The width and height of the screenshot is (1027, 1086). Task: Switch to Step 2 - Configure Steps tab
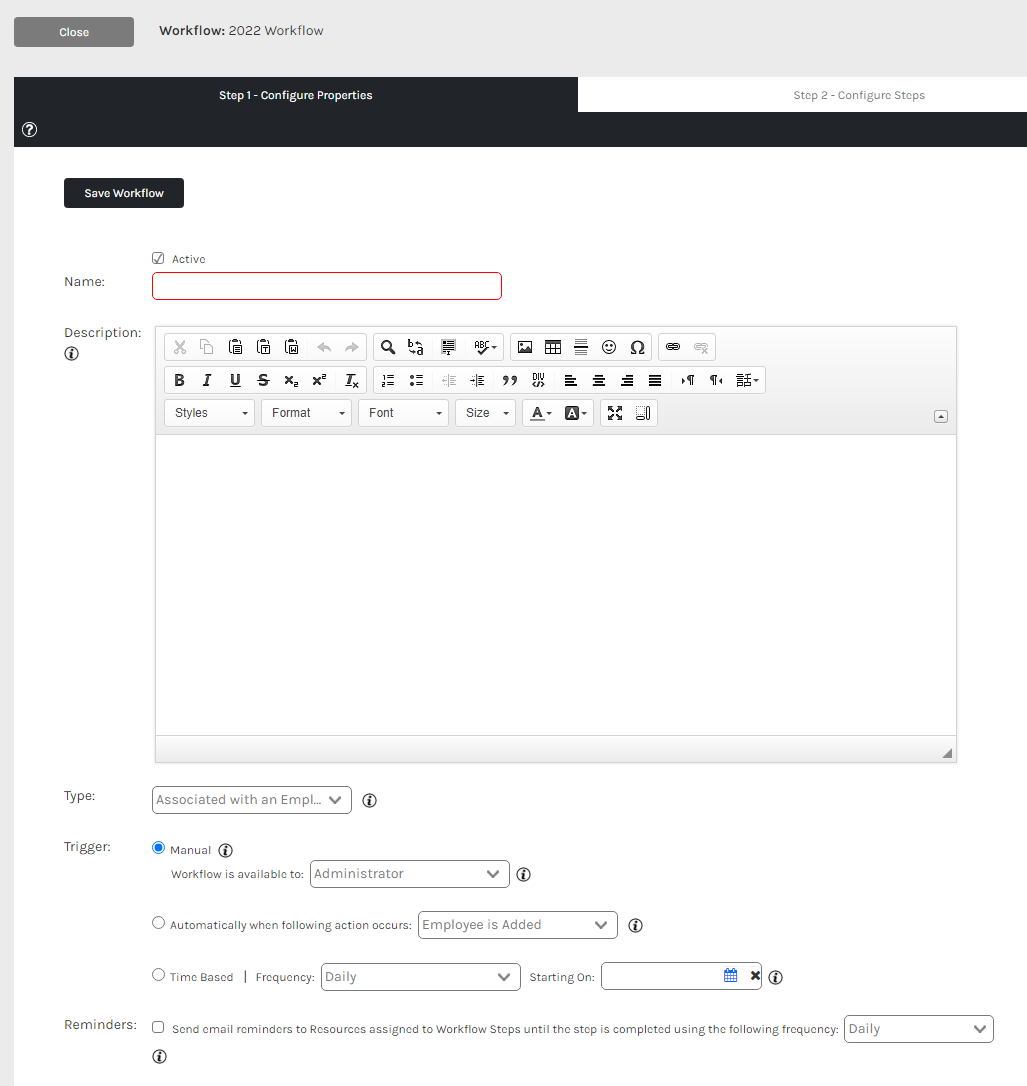859,95
